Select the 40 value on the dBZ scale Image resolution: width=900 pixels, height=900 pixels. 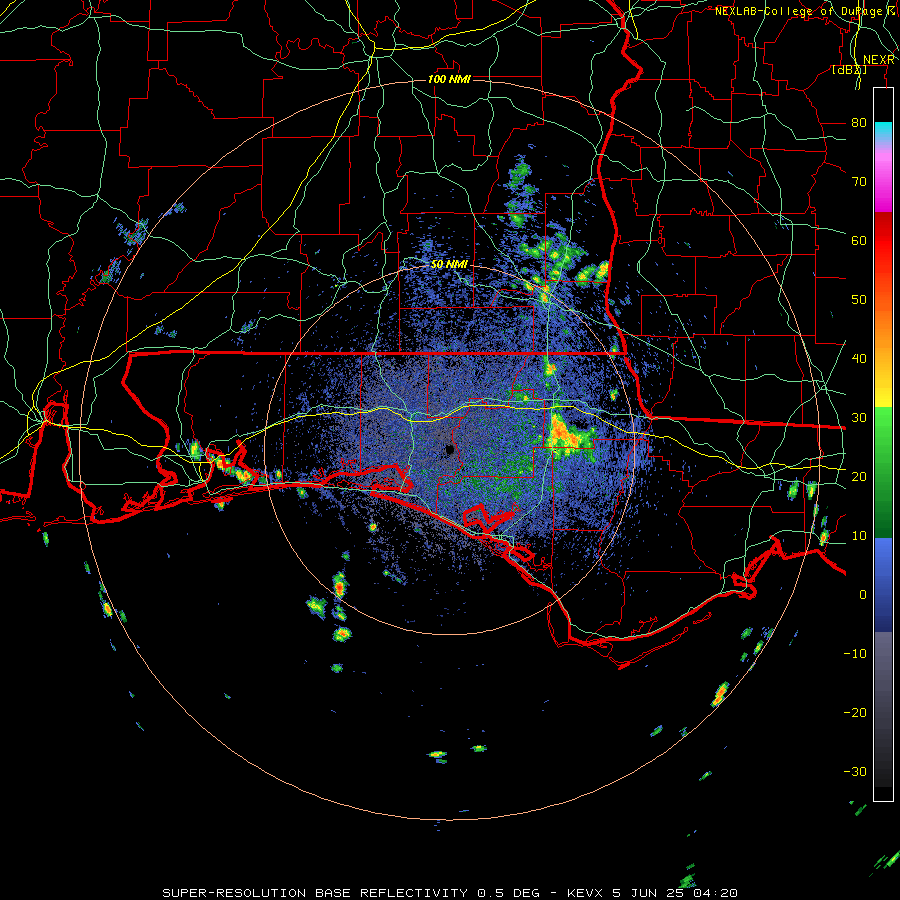(859, 359)
